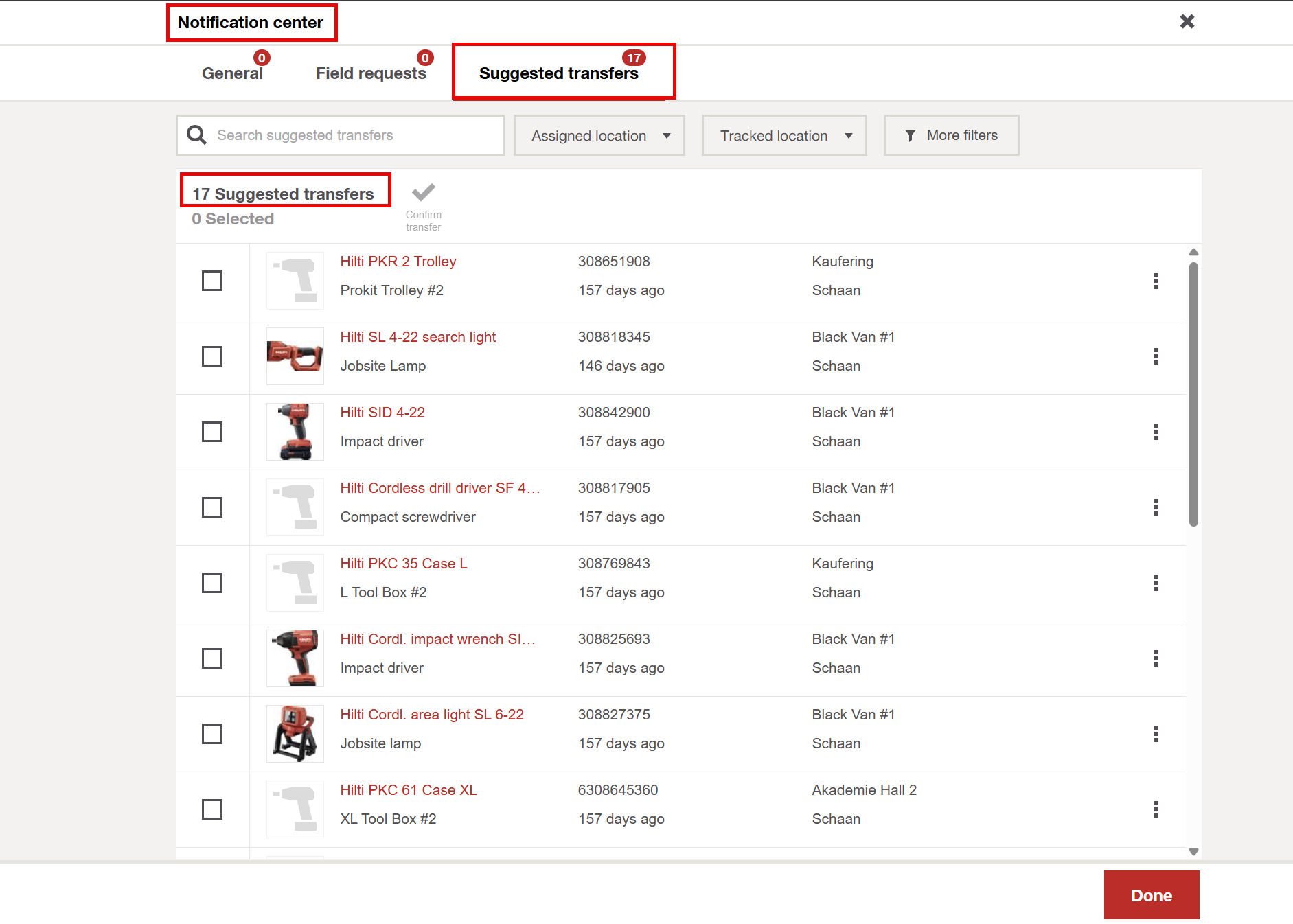Open more options for Hilti PKC 35 Case L
The image size is (1293, 924).
tap(1156, 583)
